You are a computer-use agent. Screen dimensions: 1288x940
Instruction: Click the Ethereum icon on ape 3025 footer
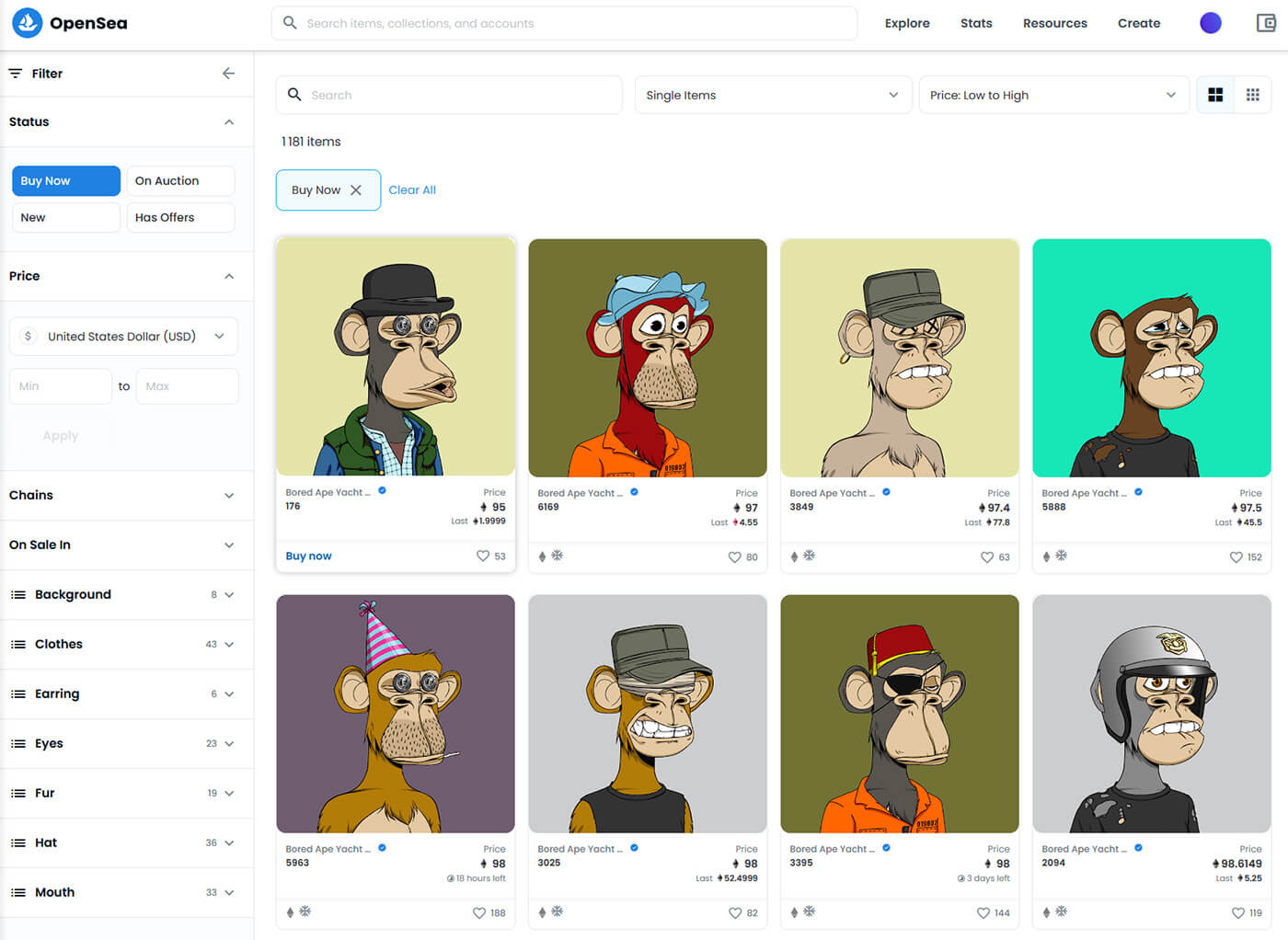(x=543, y=912)
